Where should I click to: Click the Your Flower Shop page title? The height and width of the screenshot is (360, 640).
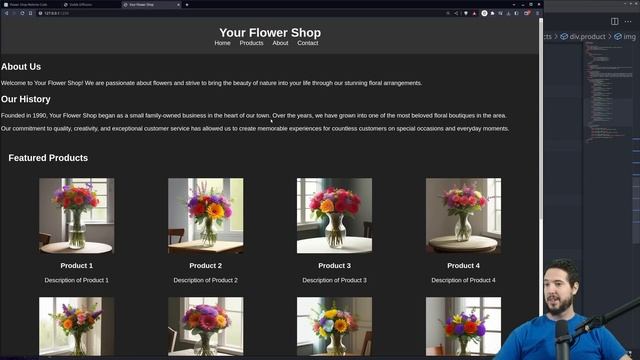270,32
